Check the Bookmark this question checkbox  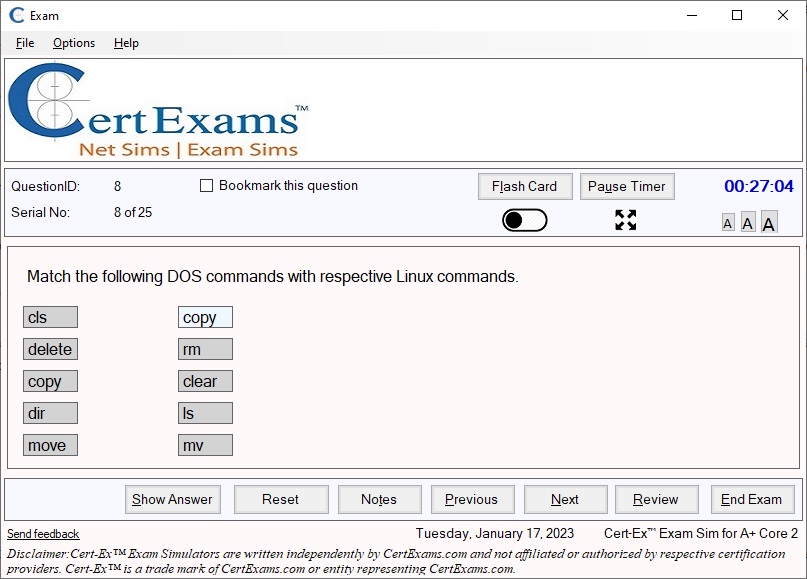[206, 185]
